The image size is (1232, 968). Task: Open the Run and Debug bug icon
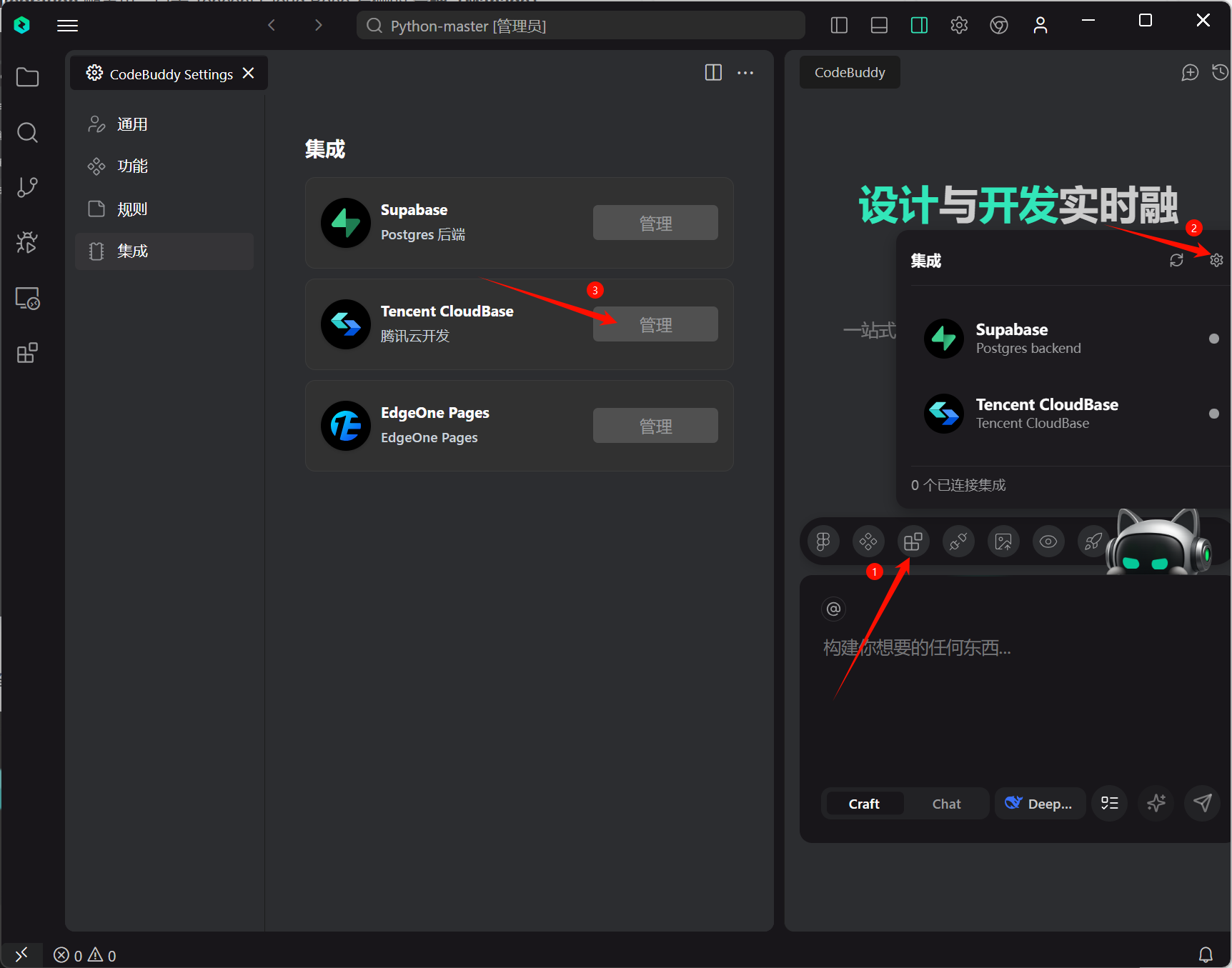click(x=27, y=243)
